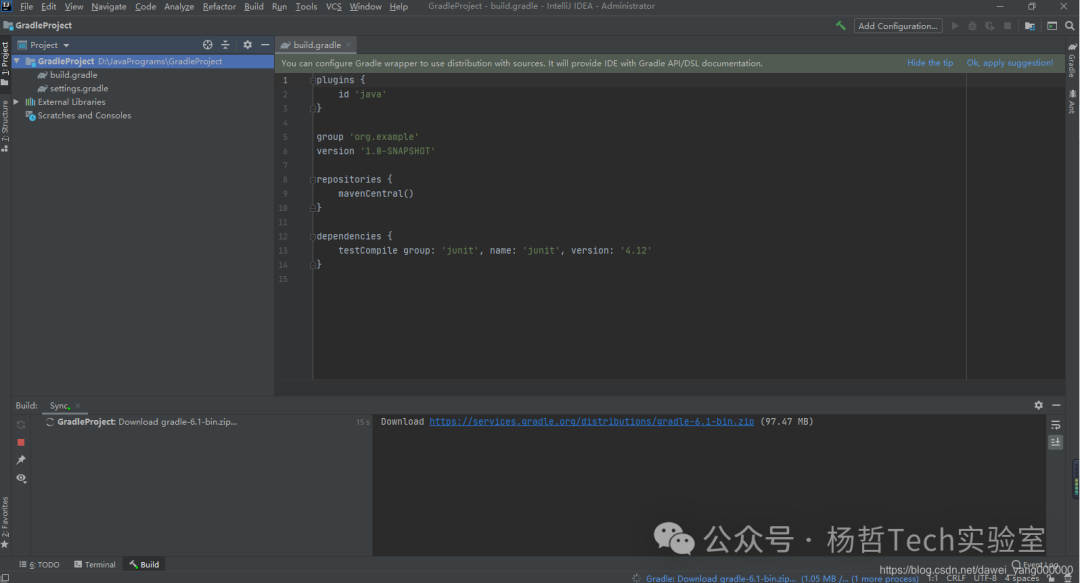Toggle the pin tab icon in Build panel
Screen dimensions: 1080x583
[21, 460]
